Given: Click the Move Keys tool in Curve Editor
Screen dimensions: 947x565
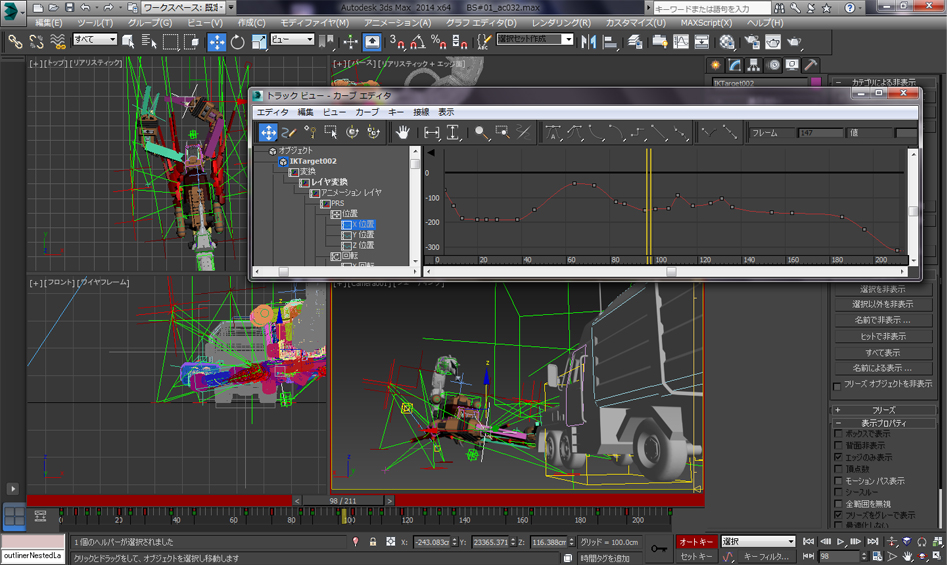Looking at the screenshot, I should pyautogui.click(x=268, y=132).
